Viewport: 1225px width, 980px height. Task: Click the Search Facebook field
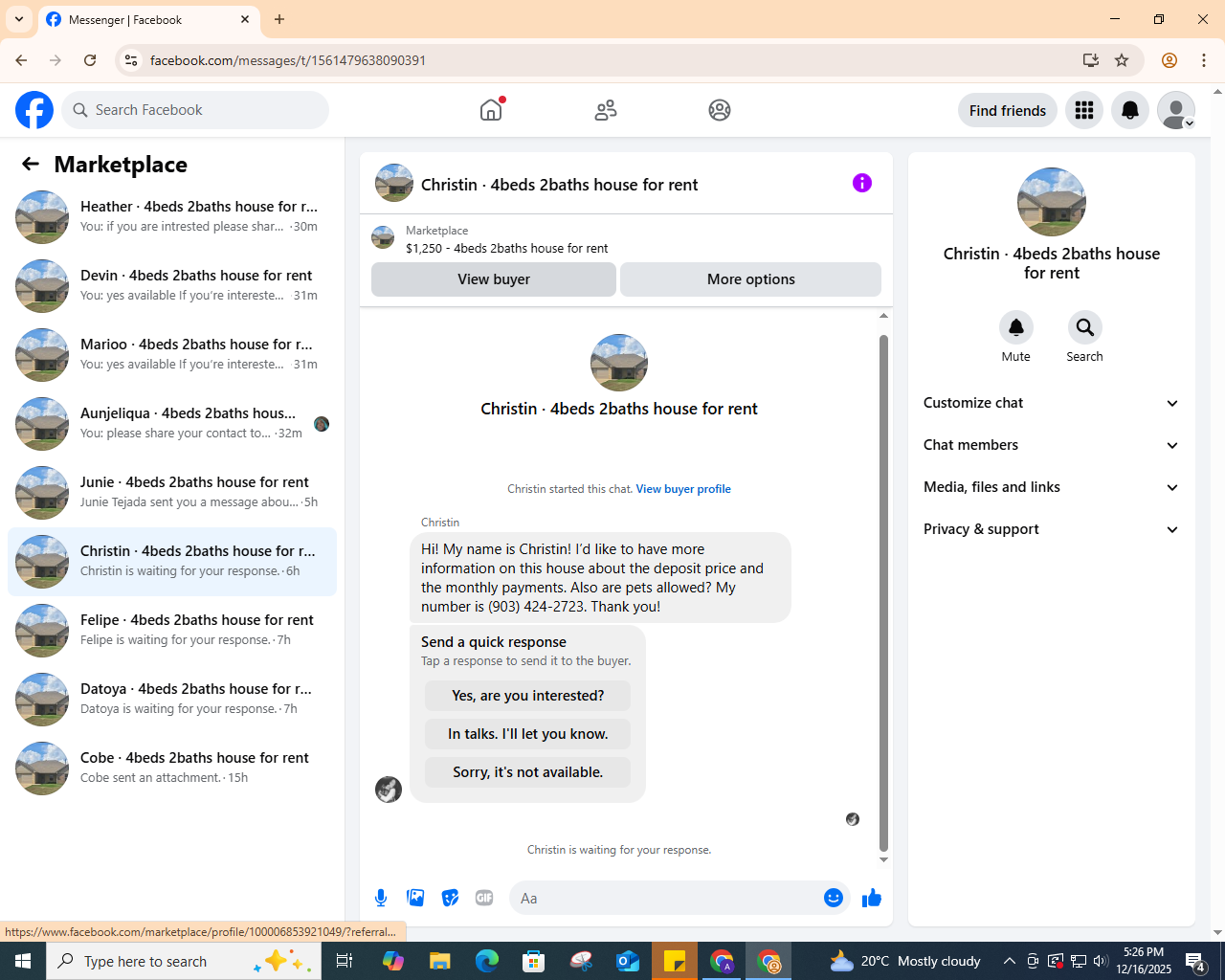point(195,110)
